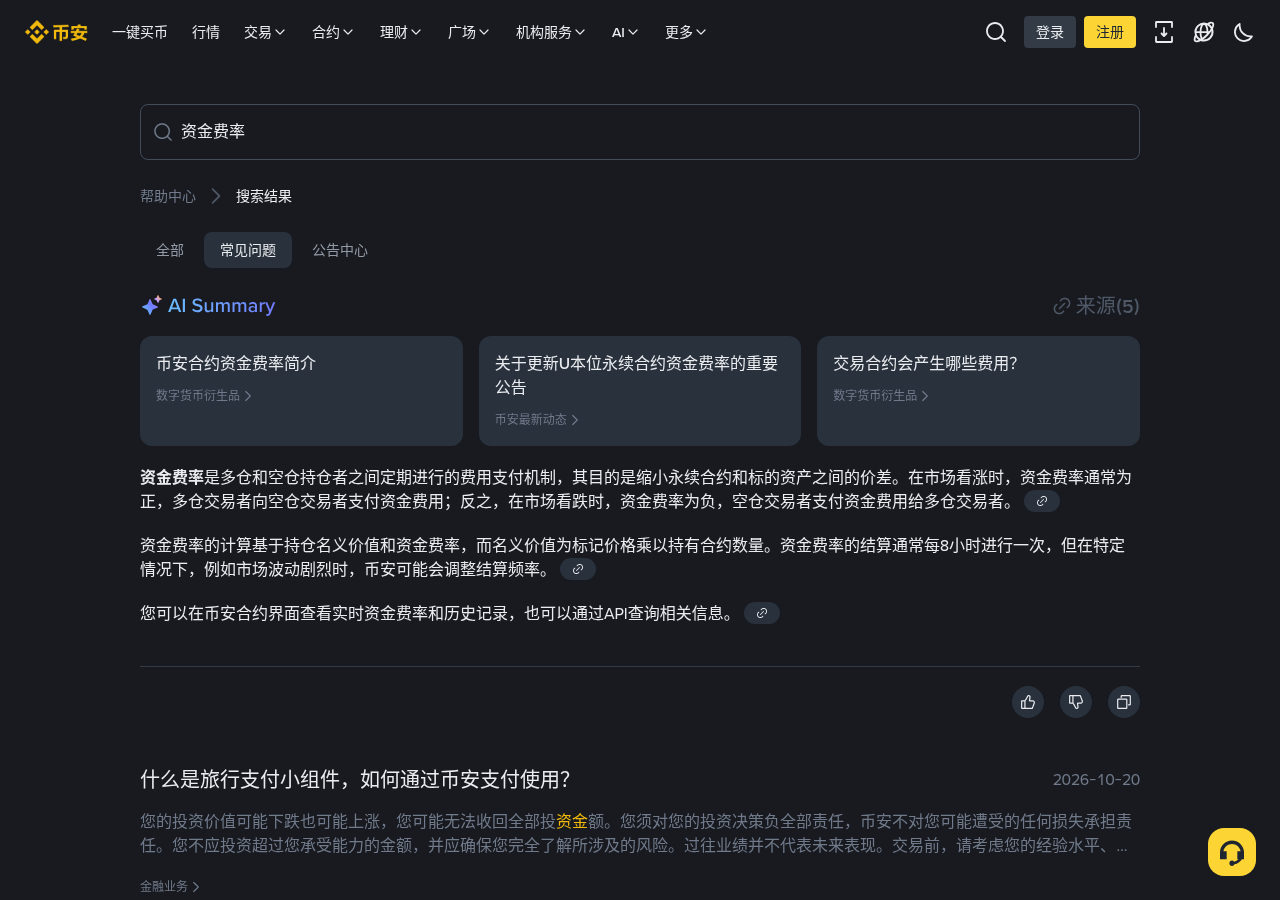
Task: Click the 币安最新动态 category link
Action: (537, 420)
